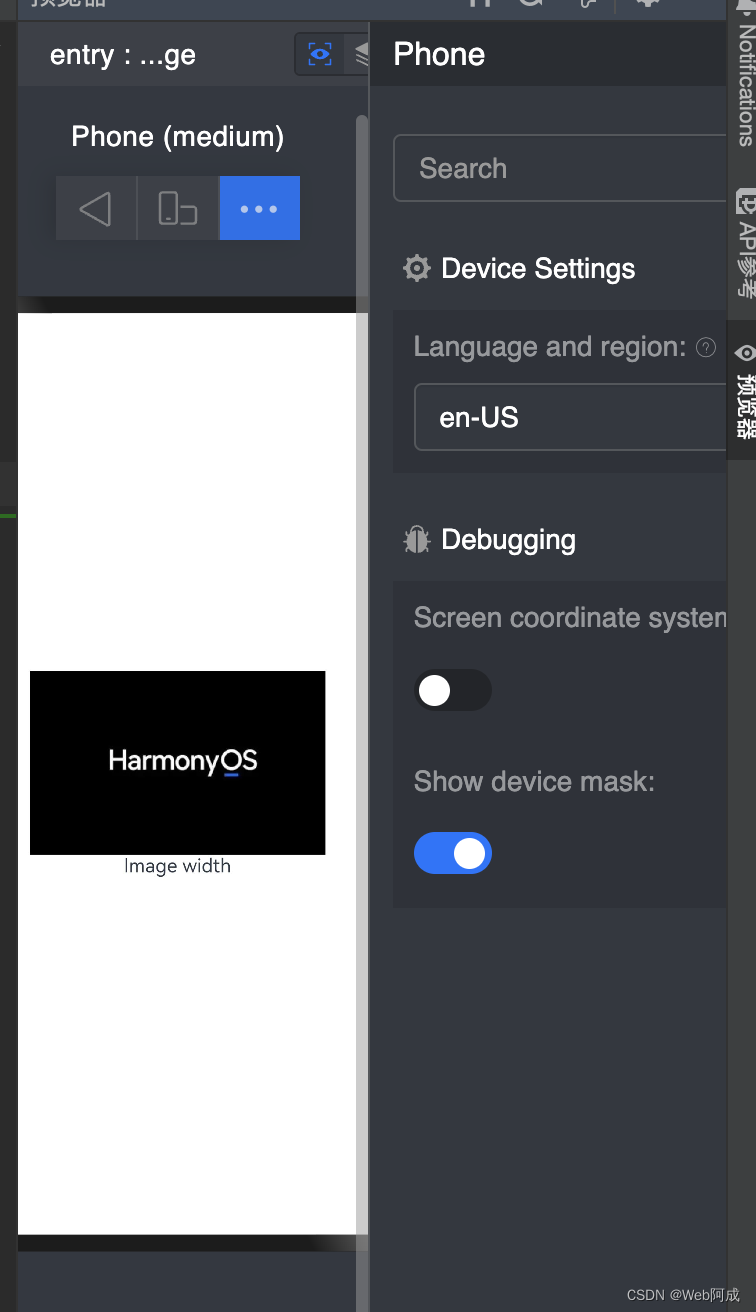Click the 'Phone (medium)' device label
Screen dimensions: 756x1312
tap(178, 136)
